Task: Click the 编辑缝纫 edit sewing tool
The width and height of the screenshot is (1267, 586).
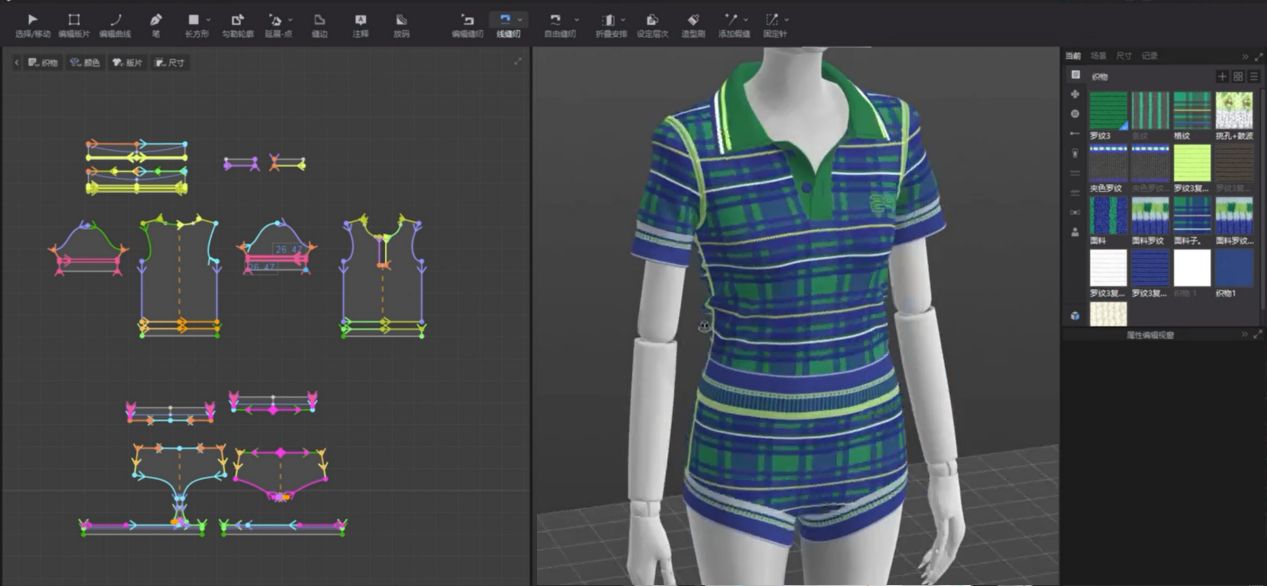Action: click(467, 20)
